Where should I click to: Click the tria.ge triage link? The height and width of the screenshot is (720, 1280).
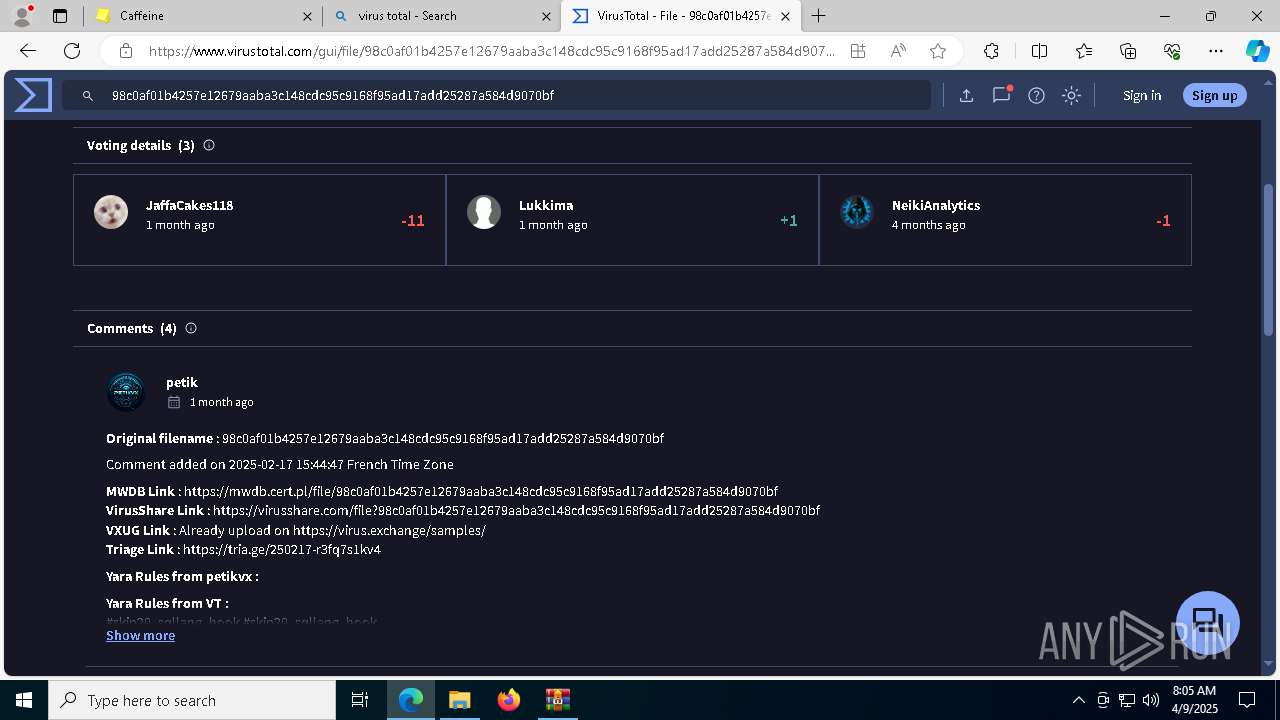(x=282, y=549)
